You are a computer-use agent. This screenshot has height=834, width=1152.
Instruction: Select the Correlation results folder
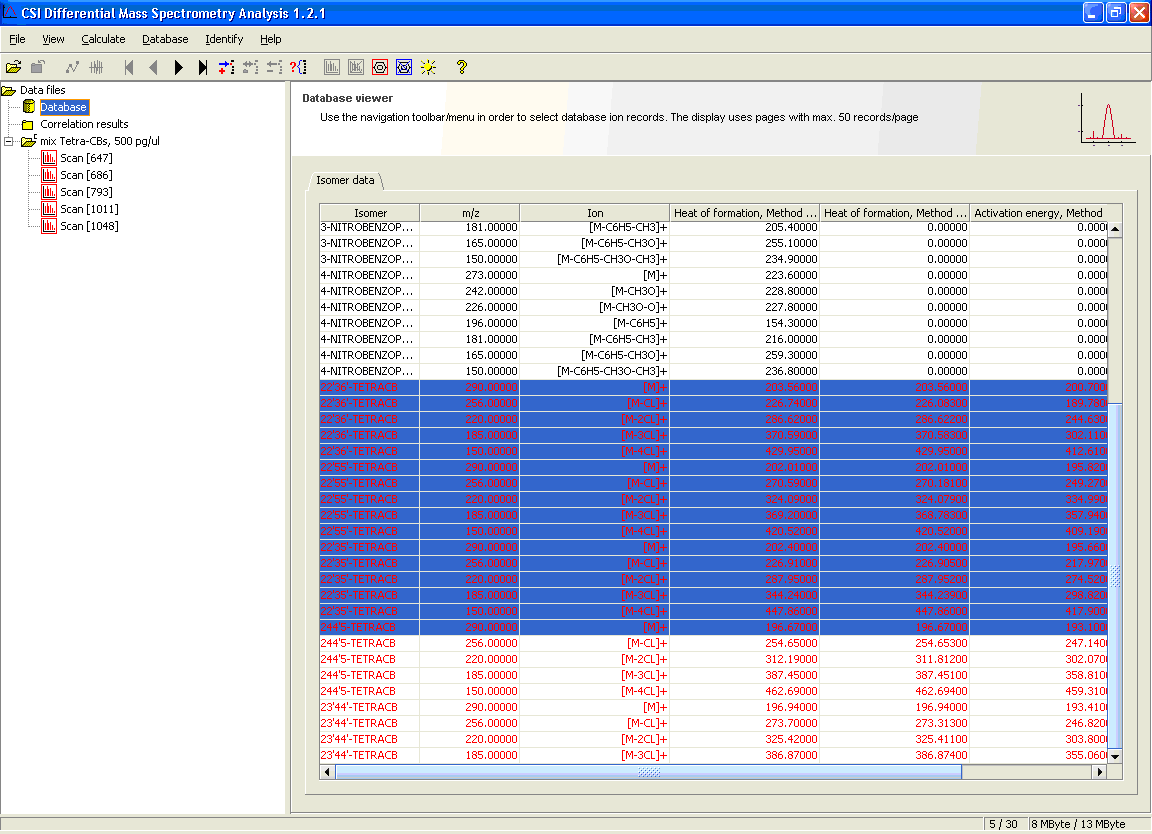[84, 124]
